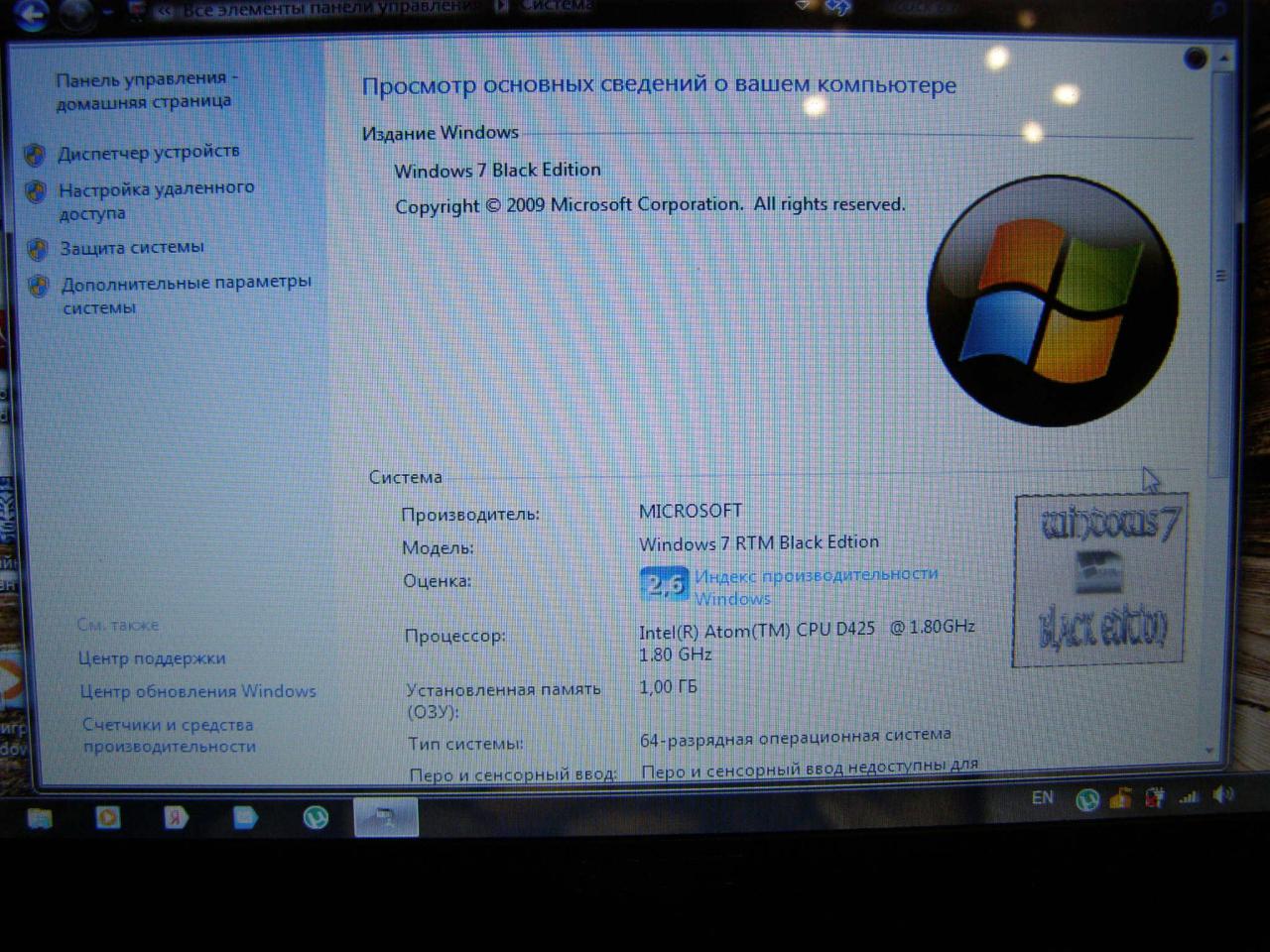Open Дополнительные параметры системы link
This screenshot has width=1270, height=952.
pos(187,295)
